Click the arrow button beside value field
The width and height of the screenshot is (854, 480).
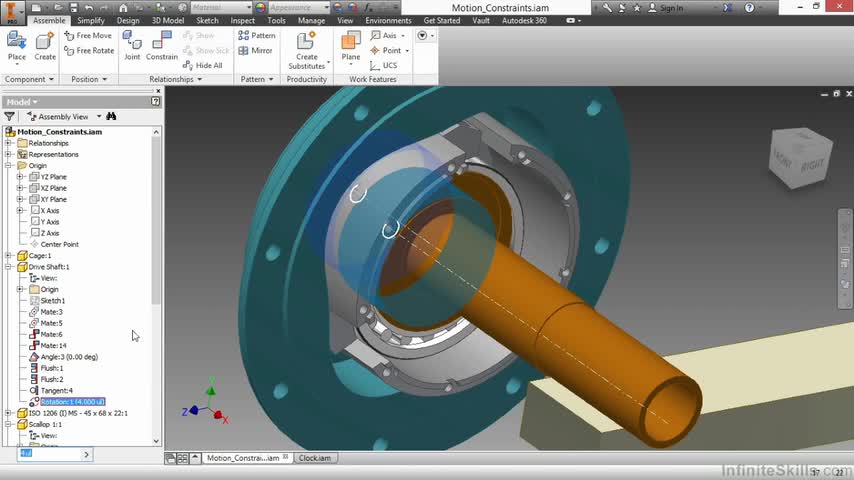click(86, 454)
